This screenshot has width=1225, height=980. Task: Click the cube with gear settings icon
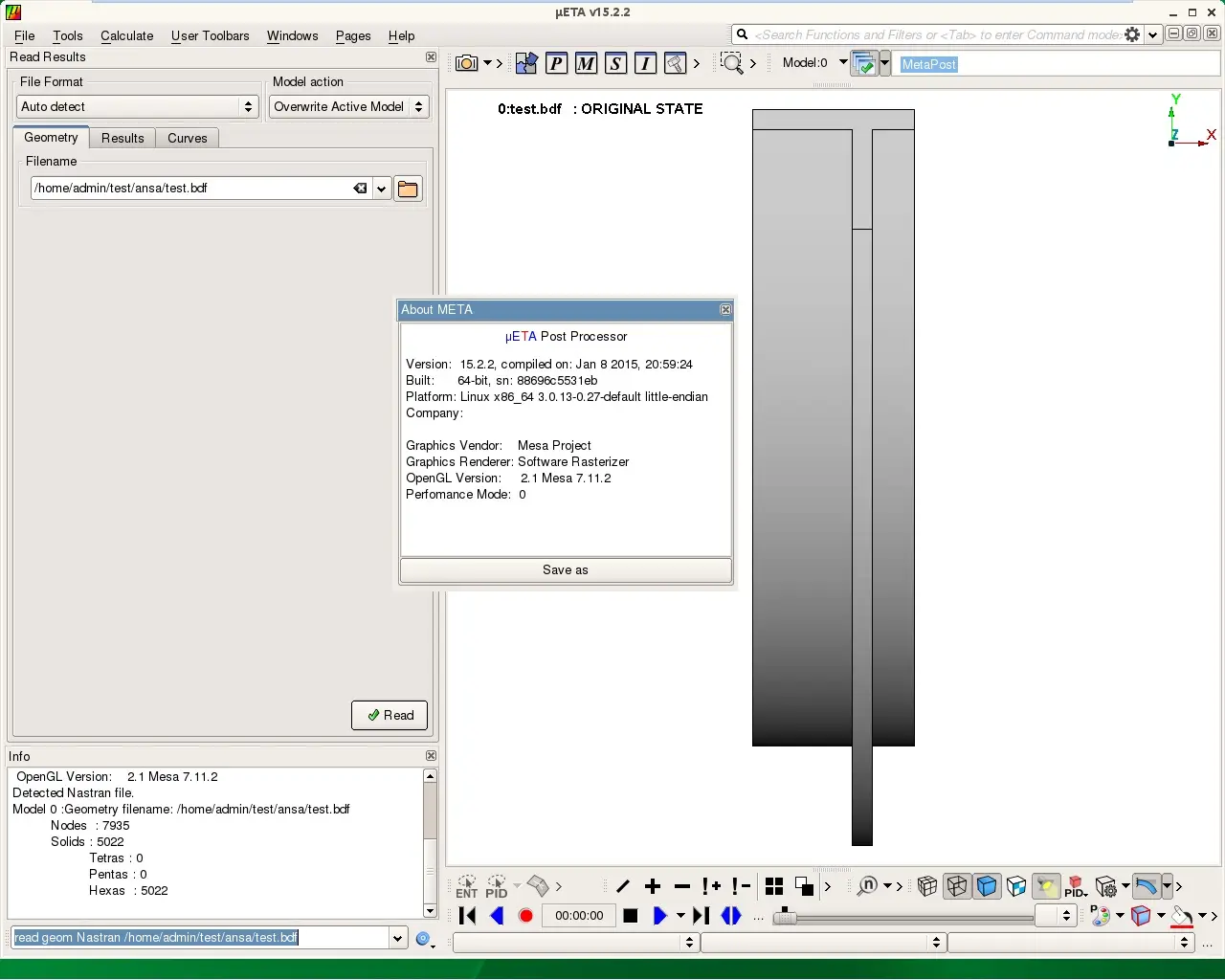(x=1106, y=886)
